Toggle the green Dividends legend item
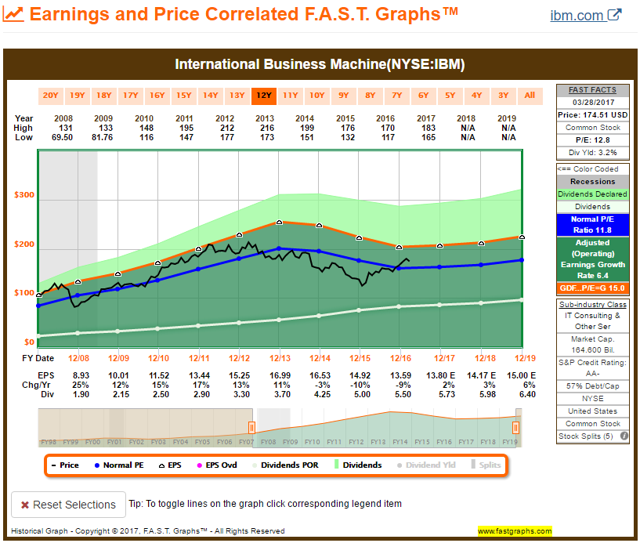 coord(358,465)
